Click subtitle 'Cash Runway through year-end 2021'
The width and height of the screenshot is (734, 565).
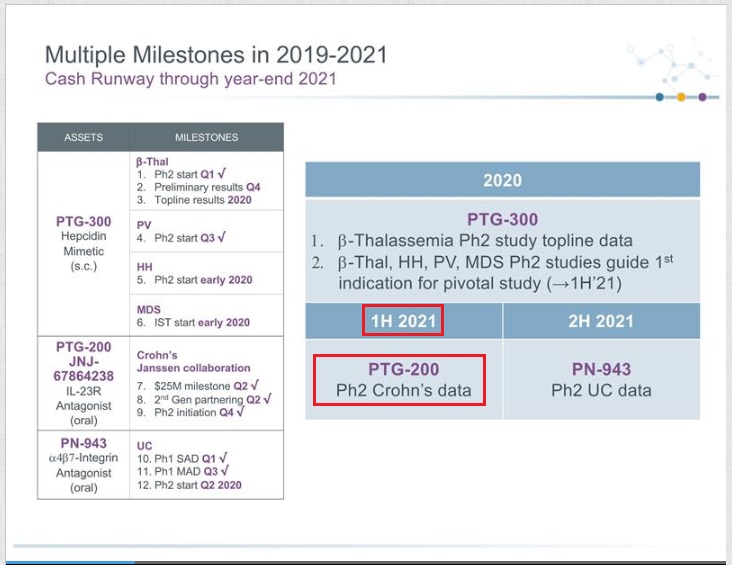(191, 79)
